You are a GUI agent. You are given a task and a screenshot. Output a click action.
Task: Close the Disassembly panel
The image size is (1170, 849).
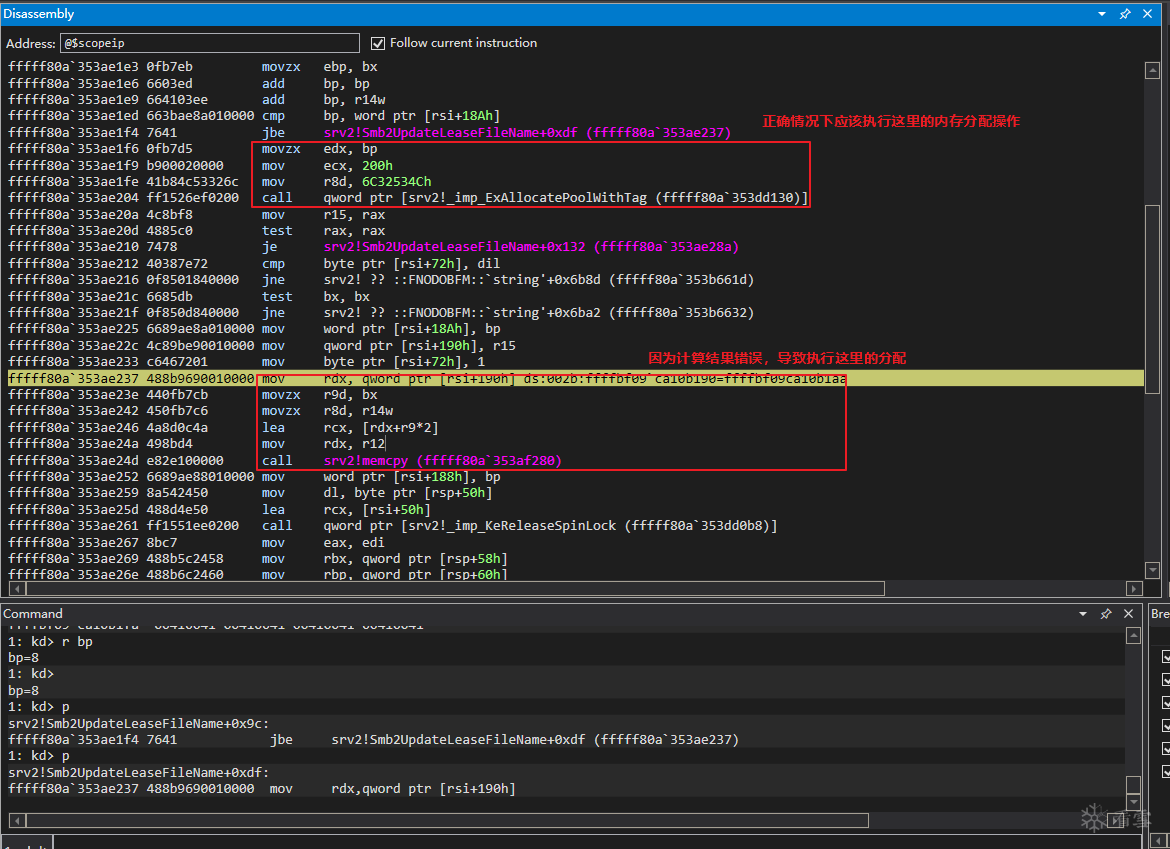1148,14
